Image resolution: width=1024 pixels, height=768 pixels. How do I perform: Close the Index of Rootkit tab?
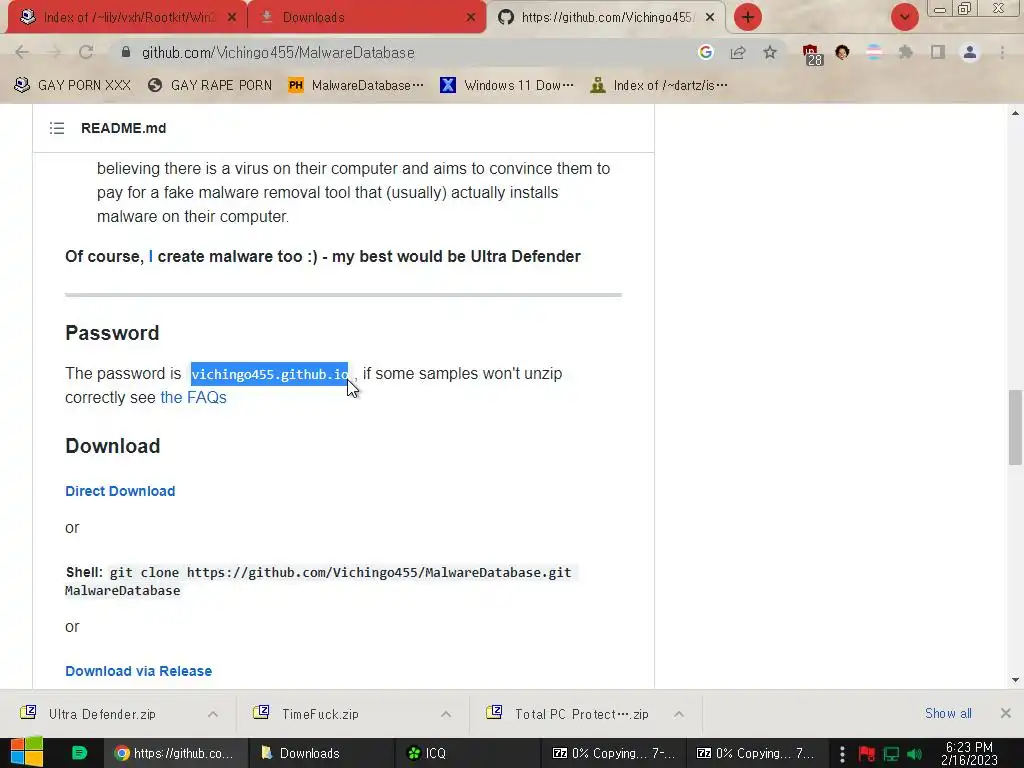click(x=232, y=17)
